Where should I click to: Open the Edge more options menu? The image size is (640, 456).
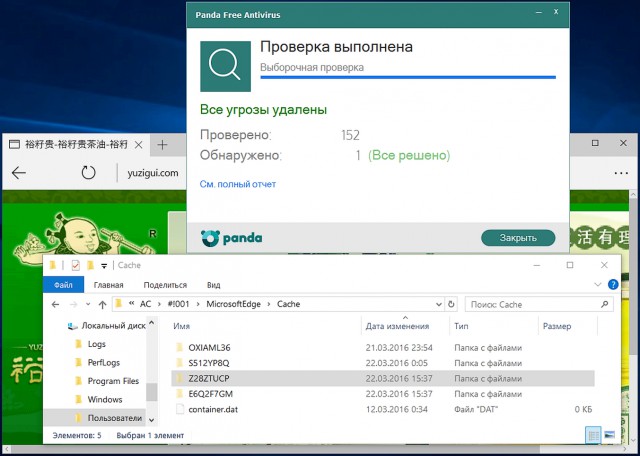(x=621, y=173)
